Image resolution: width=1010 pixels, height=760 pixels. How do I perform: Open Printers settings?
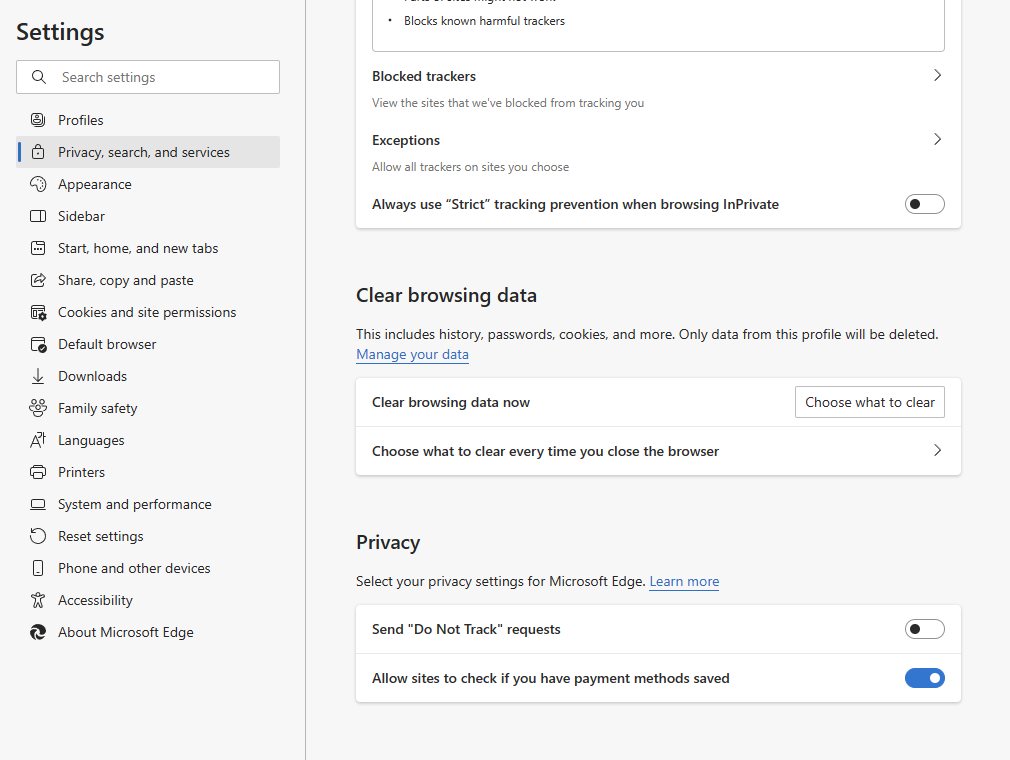click(148, 472)
